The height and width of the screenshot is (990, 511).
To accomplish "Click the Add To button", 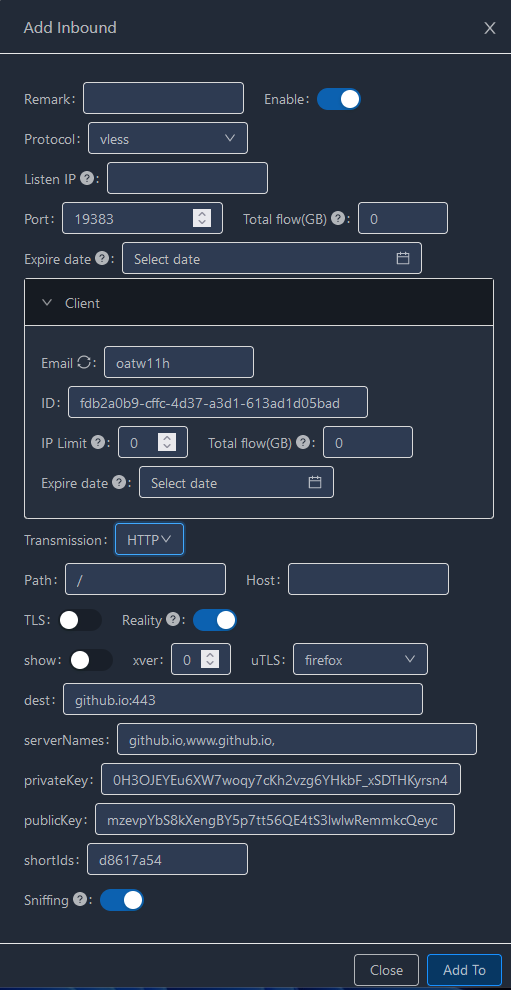I will tap(464, 970).
